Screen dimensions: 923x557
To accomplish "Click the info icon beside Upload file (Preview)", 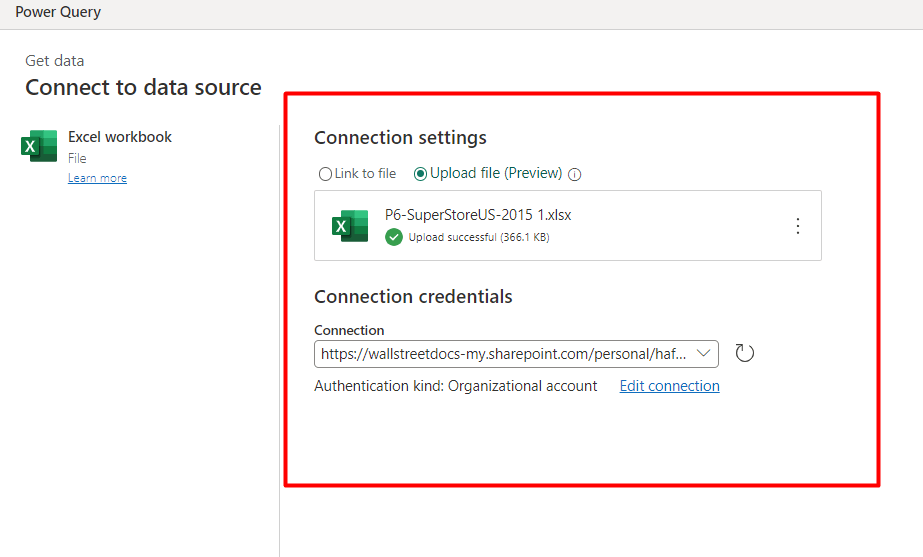I will 575,174.
